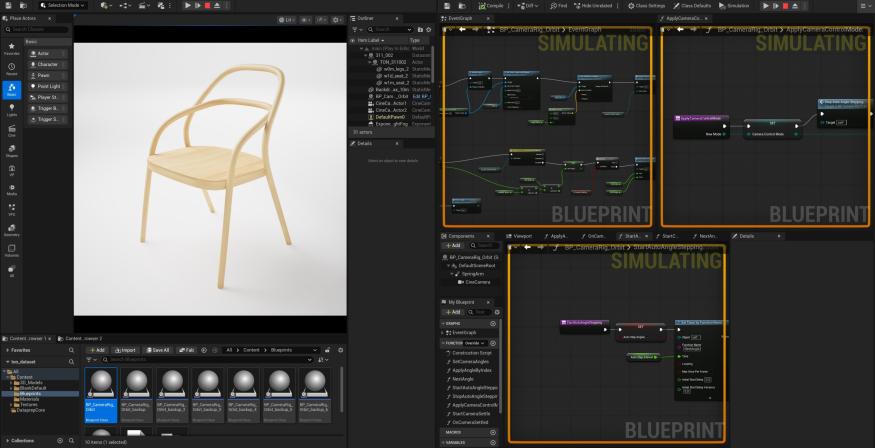Select the Recent category in Place Actors
This screenshot has width=875, height=448.
tap(12, 69)
